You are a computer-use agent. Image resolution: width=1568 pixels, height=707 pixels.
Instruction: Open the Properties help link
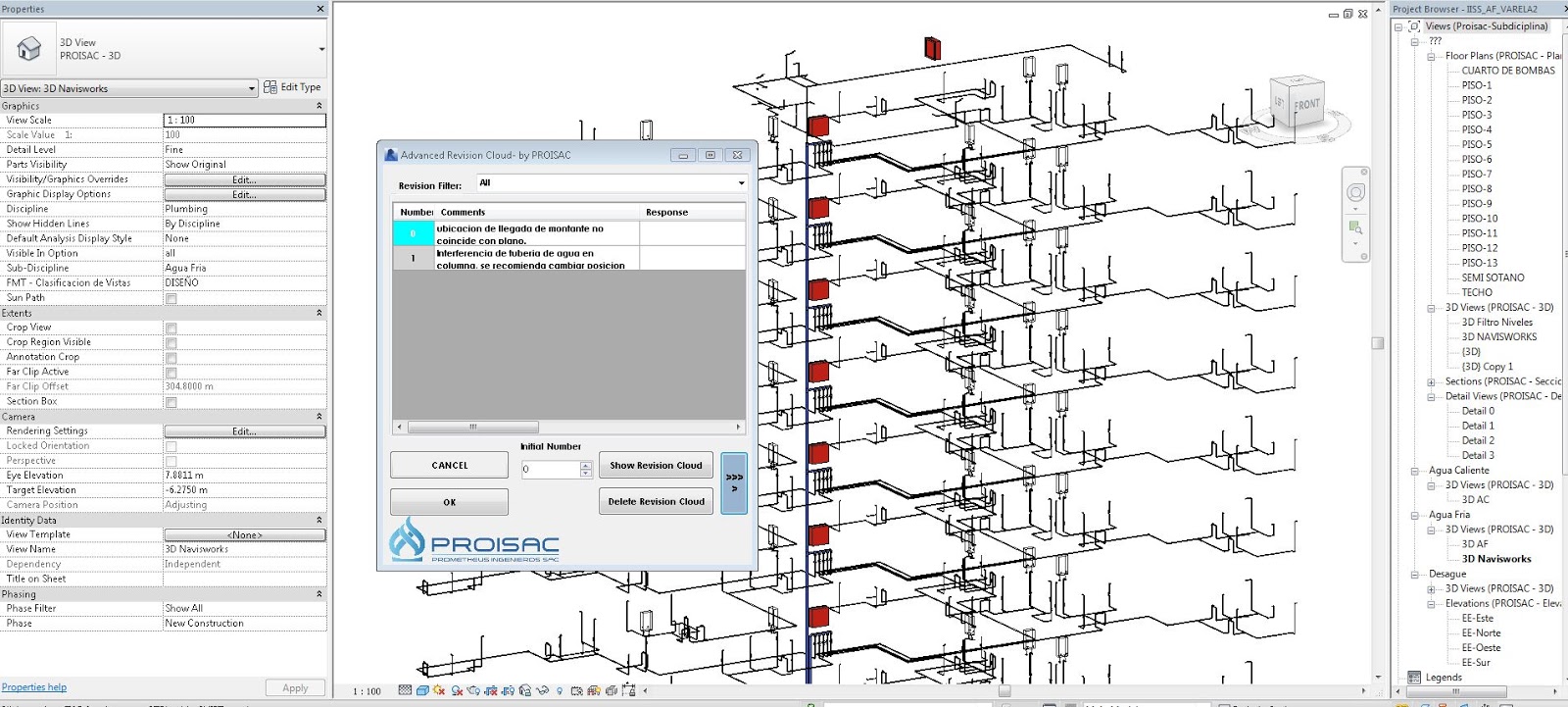34,687
